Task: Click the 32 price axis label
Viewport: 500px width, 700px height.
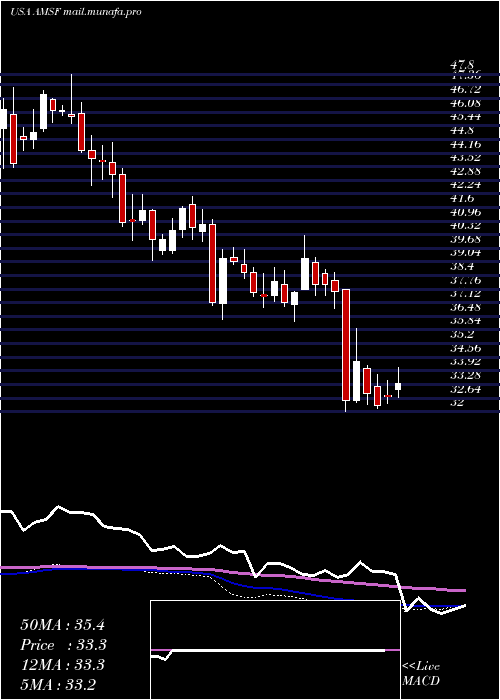Action: pyautogui.click(x=458, y=403)
